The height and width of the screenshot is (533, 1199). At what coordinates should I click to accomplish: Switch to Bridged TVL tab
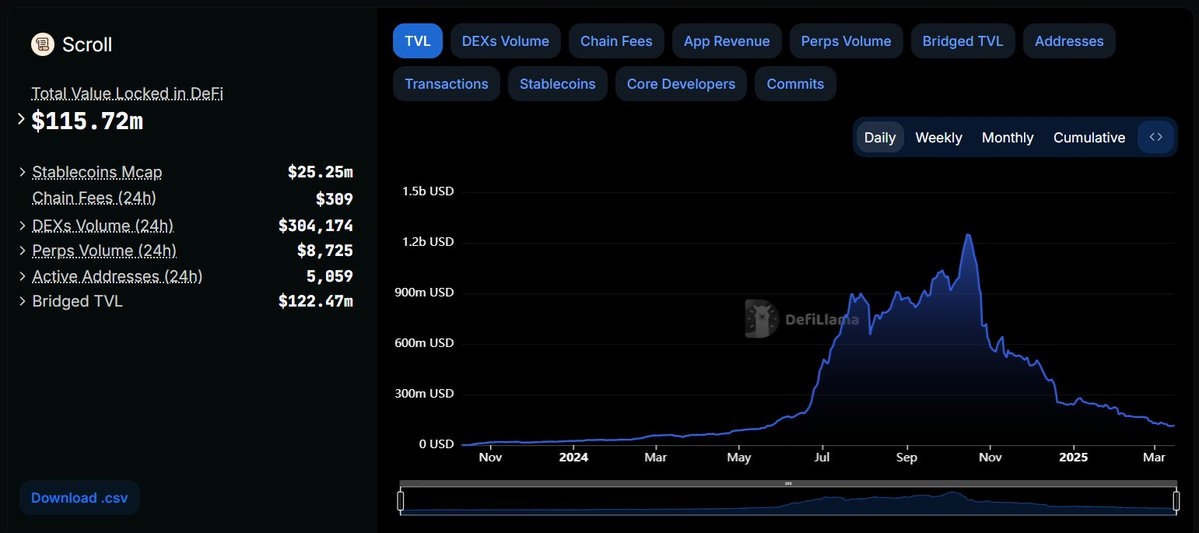pyautogui.click(x=963, y=41)
